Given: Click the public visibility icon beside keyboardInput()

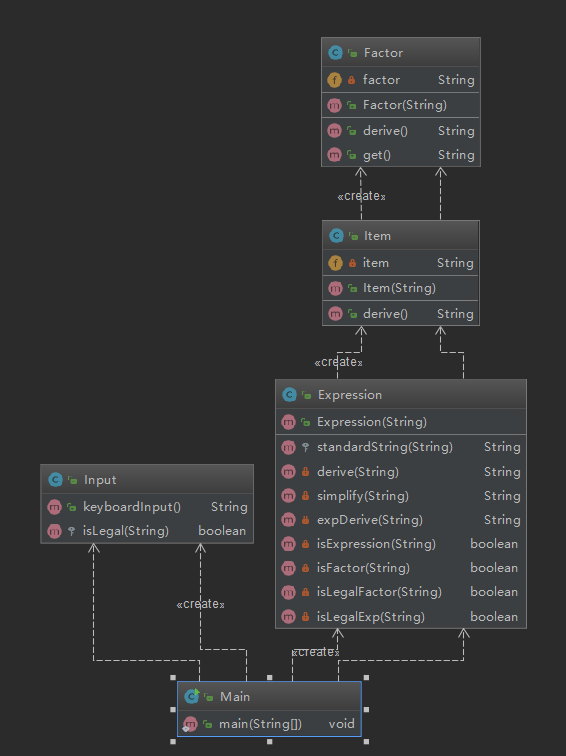Looking at the screenshot, I should (71, 507).
